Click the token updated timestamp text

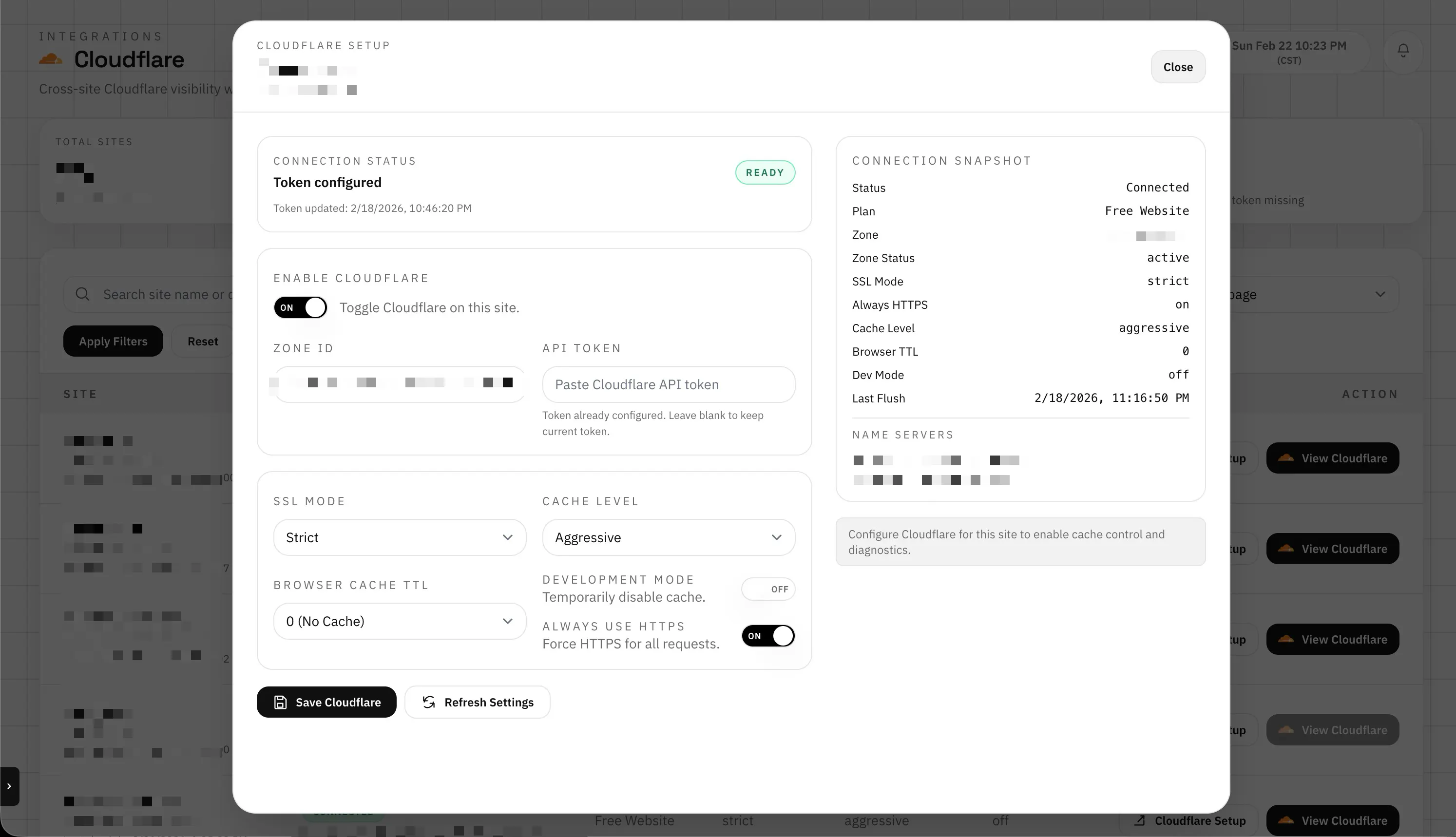372,208
